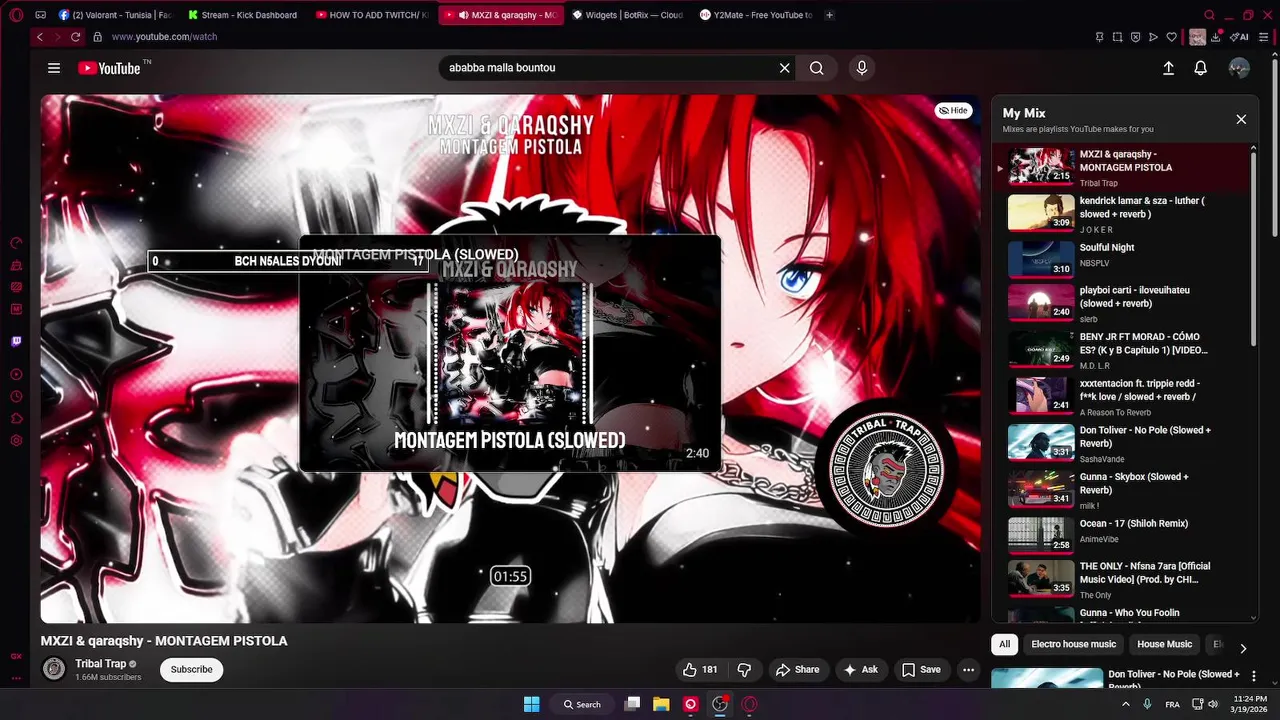Switch to HOW TO ADD TWITCH tab
1280x720 pixels.
coord(371,15)
